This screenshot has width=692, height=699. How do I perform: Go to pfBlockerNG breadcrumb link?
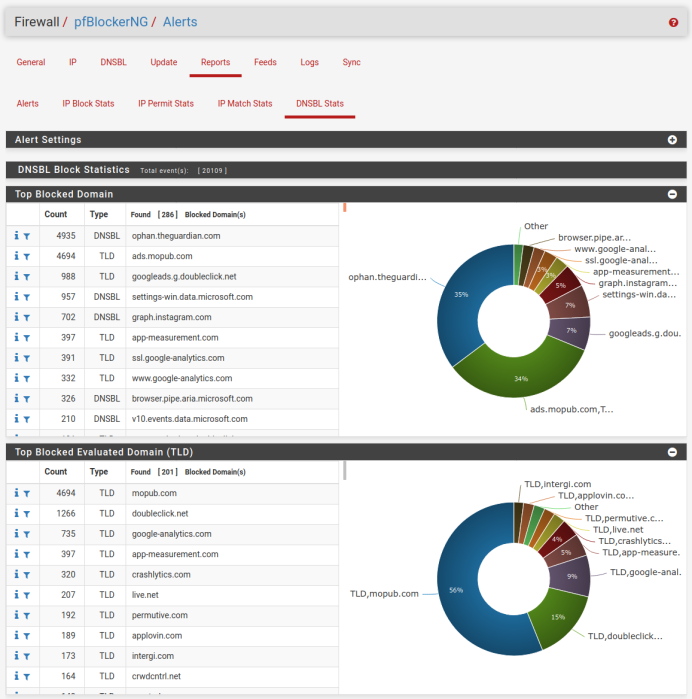pos(110,22)
